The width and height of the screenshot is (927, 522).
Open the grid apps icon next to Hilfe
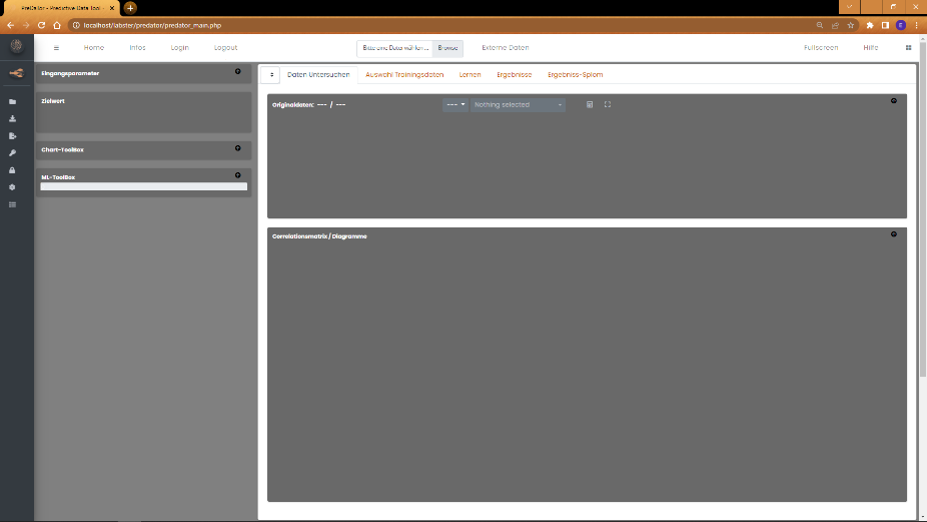[x=908, y=47]
